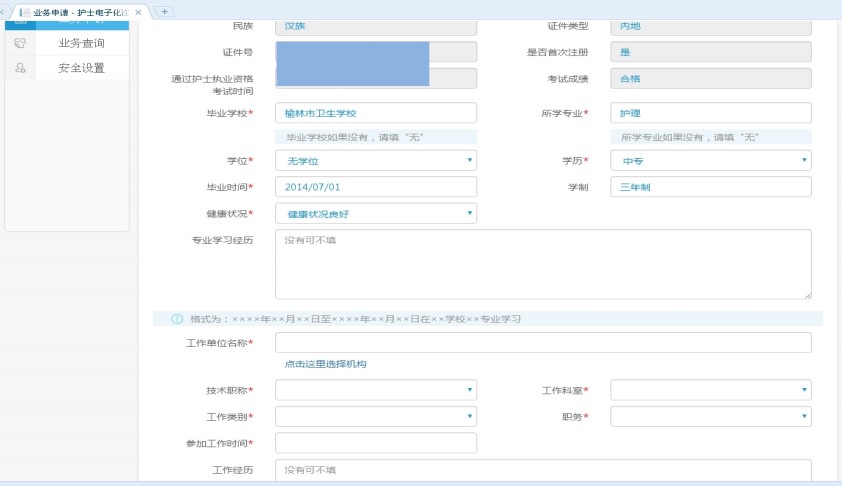The width and height of the screenshot is (842, 486).
Task: Click the 点击这里选择机构 link
Action: coord(325,364)
